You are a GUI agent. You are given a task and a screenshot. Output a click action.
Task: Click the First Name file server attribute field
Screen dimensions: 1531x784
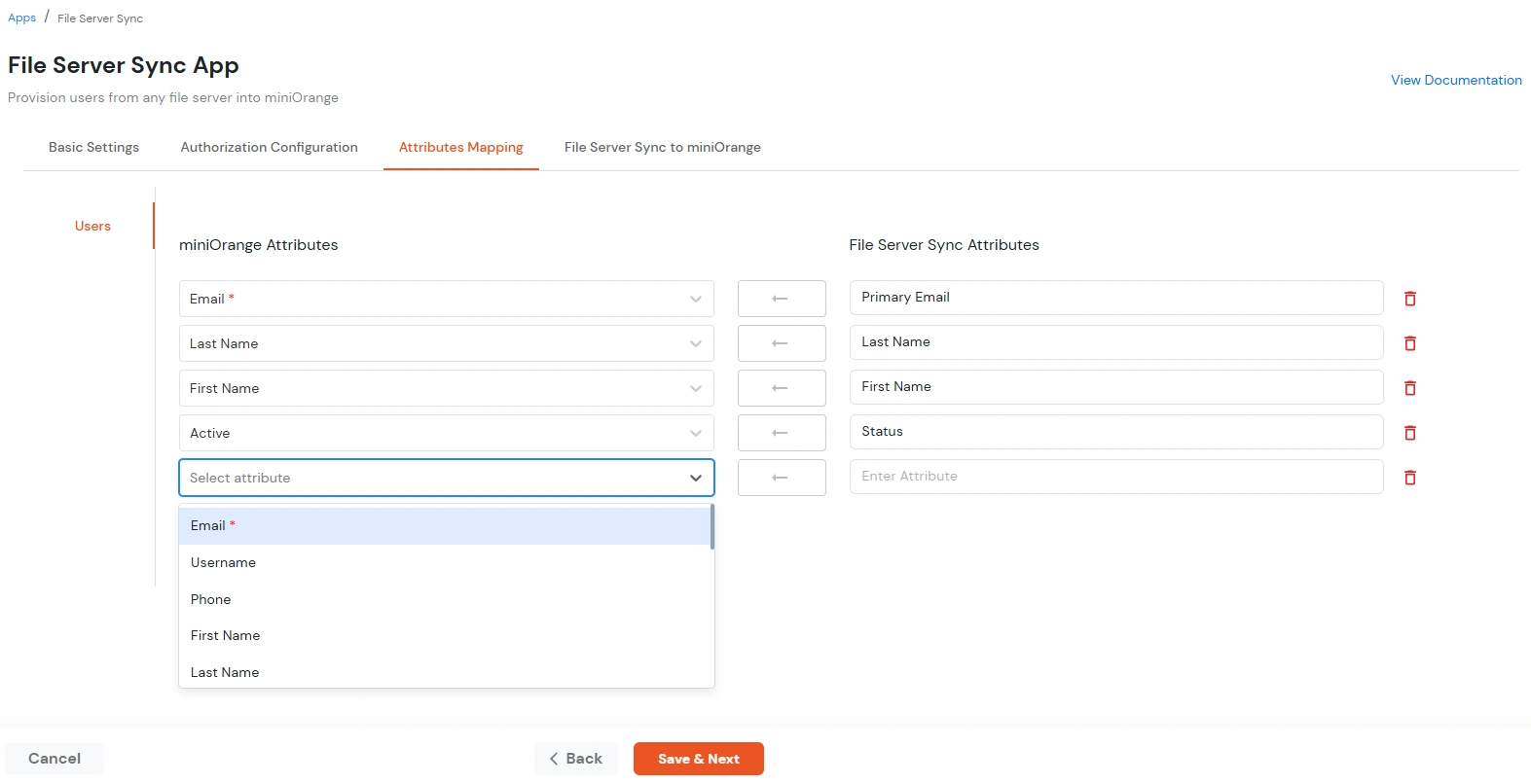point(1115,386)
